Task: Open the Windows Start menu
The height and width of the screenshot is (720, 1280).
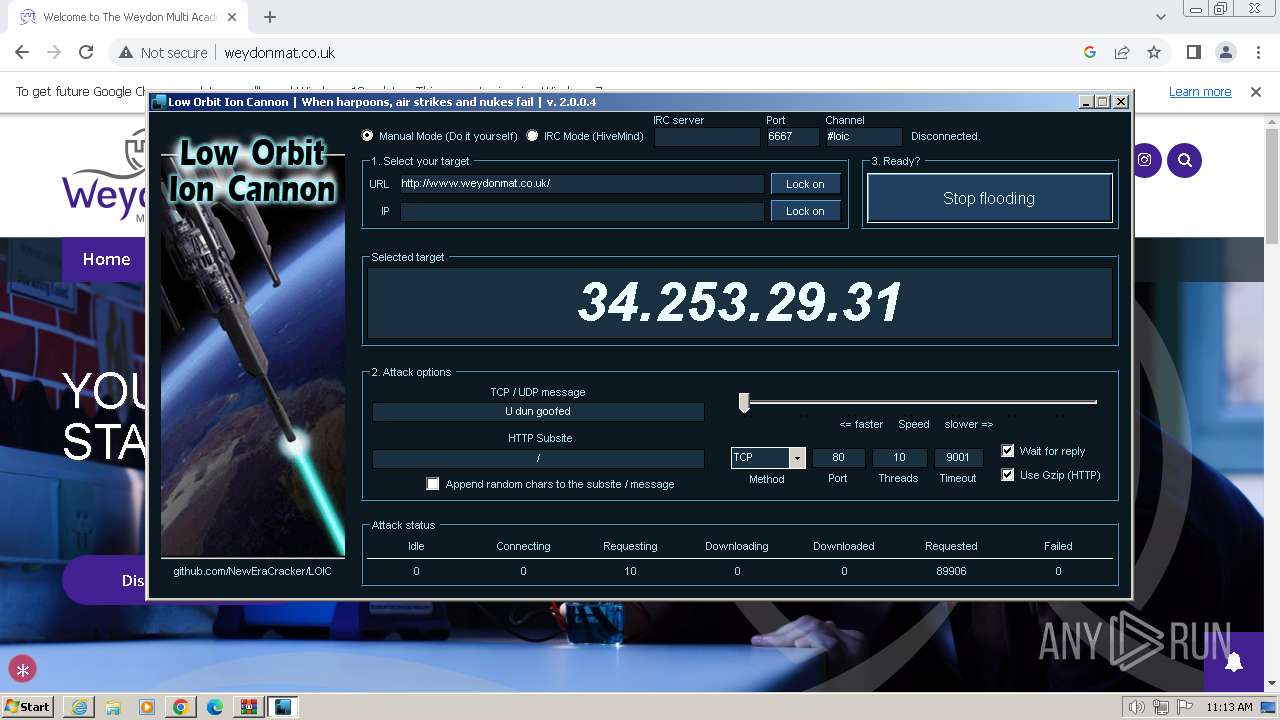Action: tap(27, 707)
